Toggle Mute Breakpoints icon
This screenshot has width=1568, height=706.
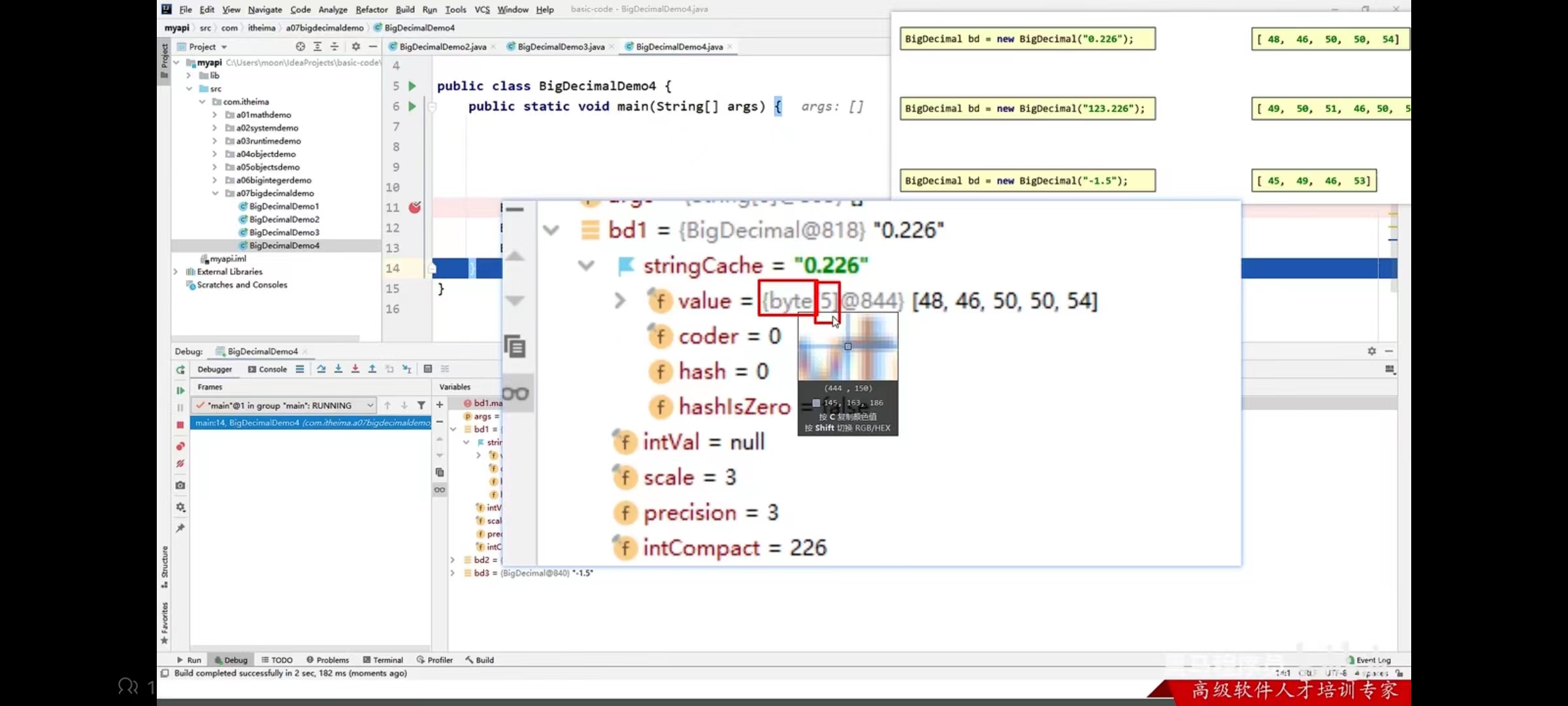tap(180, 464)
